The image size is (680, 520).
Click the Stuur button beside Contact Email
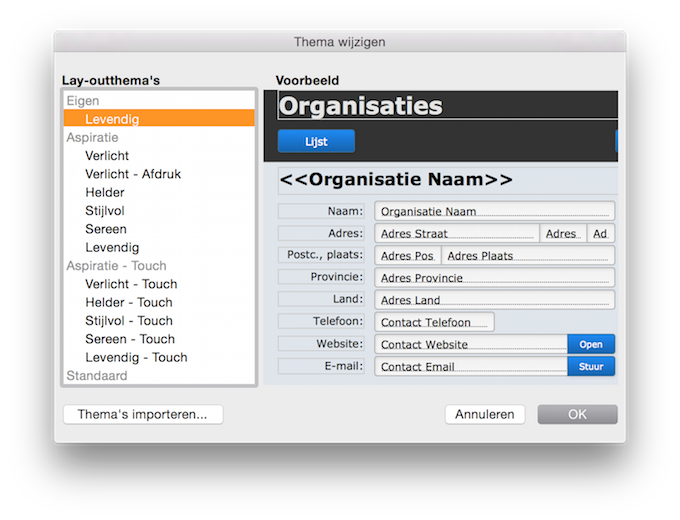pos(591,366)
